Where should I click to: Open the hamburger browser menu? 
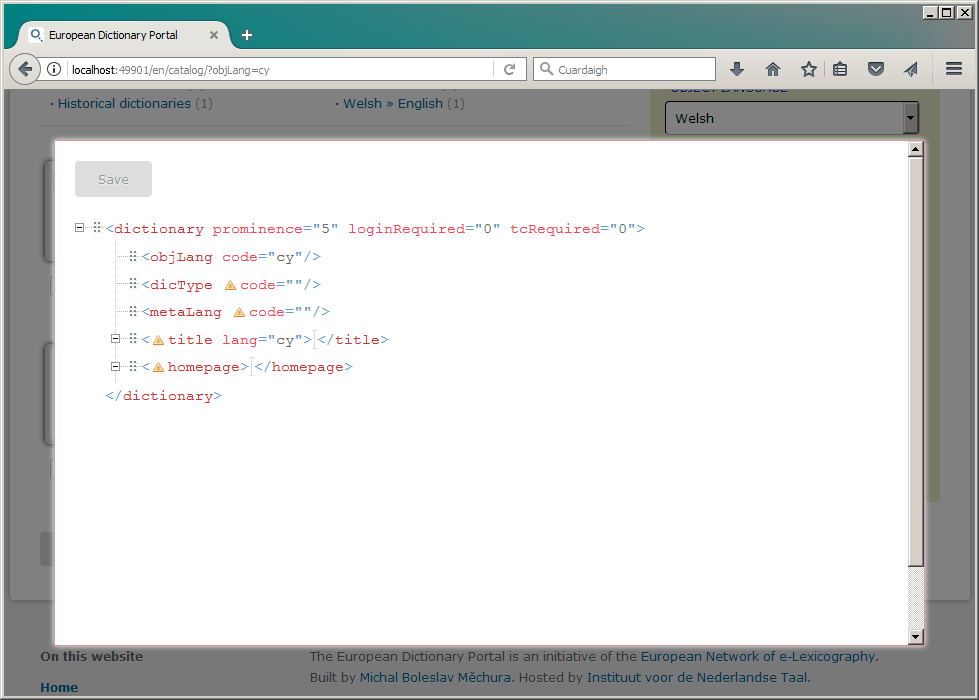953,69
